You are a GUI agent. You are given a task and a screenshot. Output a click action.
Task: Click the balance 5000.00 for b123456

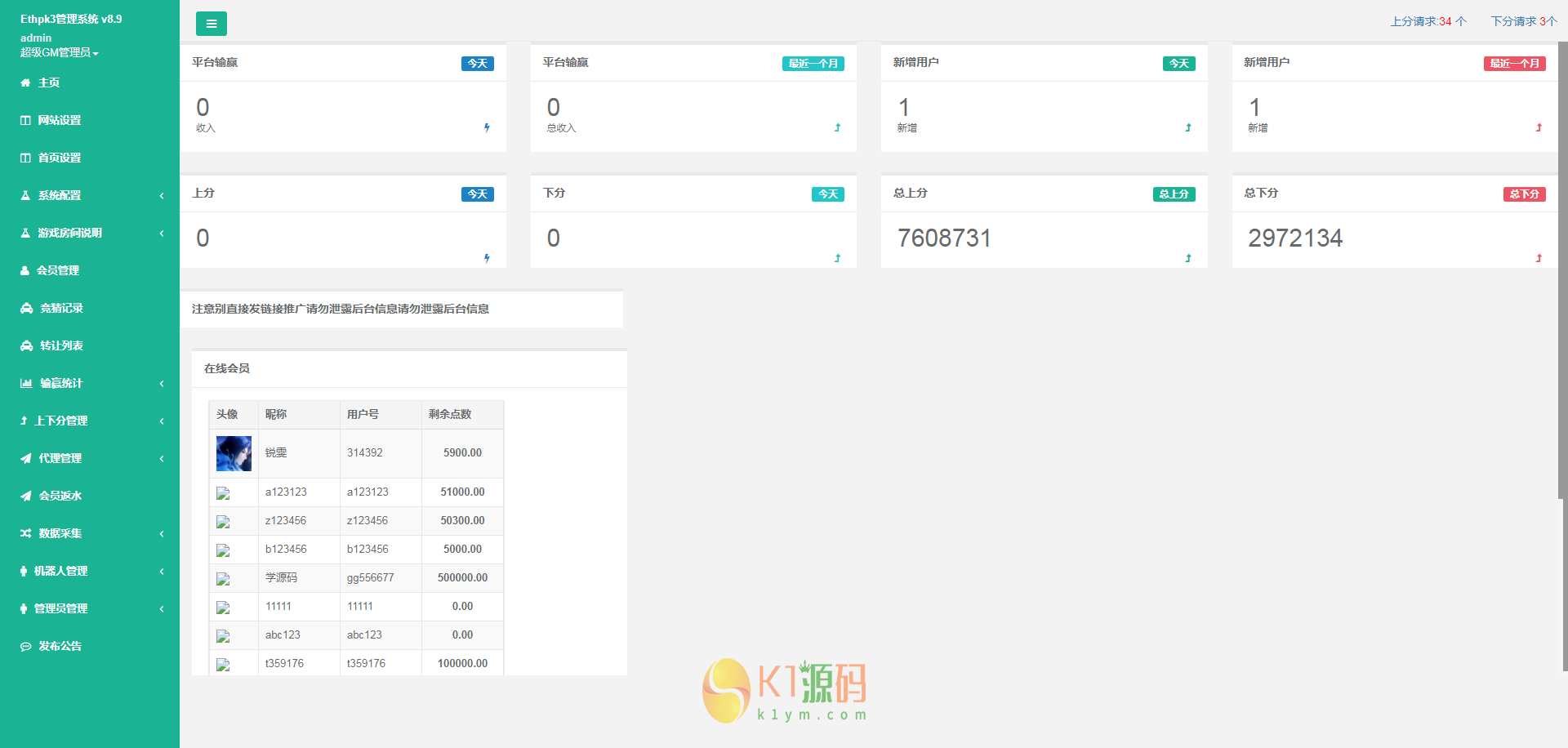[462, 549]
